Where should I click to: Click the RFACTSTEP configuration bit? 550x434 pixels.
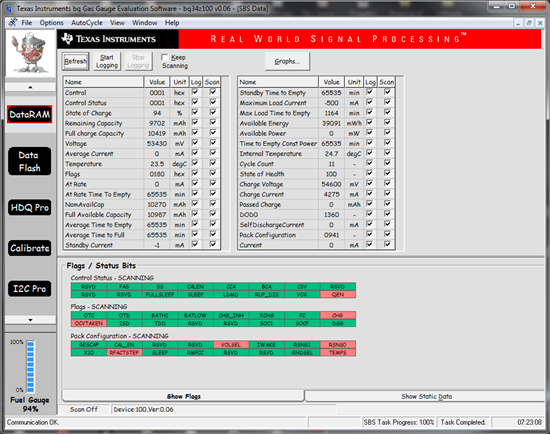point(124,353)
